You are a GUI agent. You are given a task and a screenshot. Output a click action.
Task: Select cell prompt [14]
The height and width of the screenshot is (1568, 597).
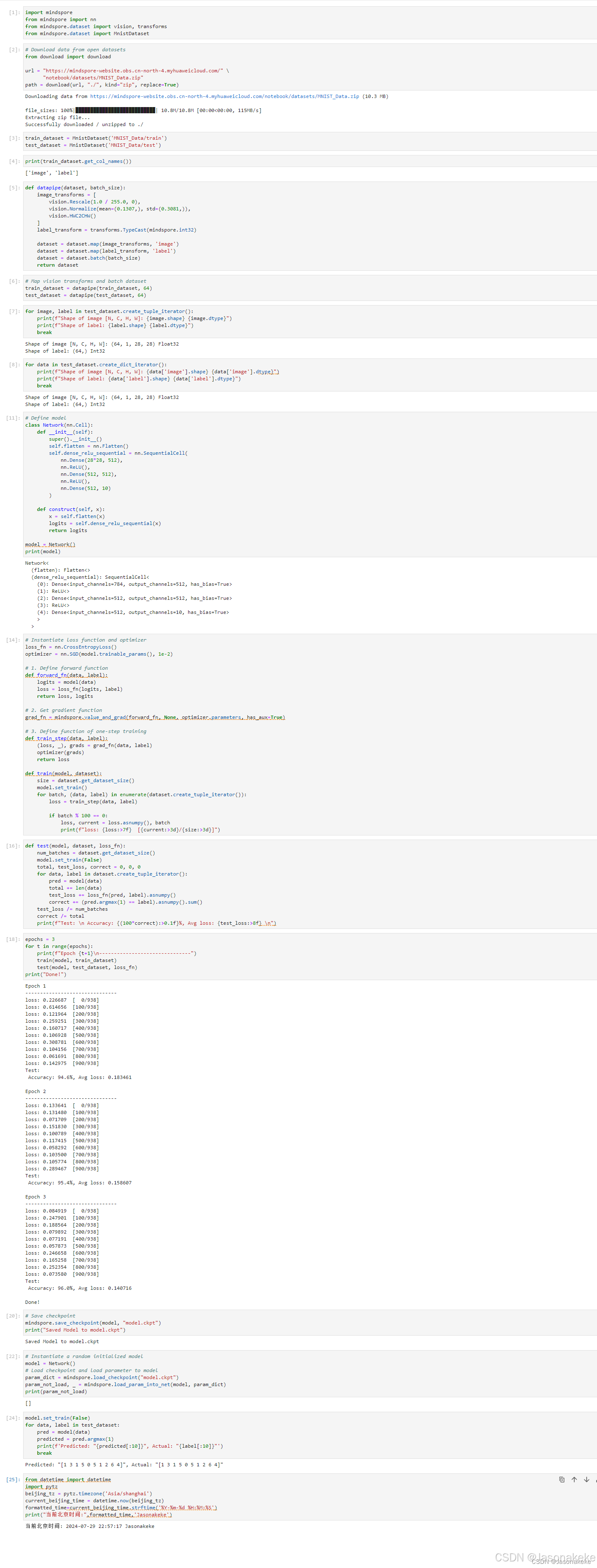(x=13, y=640)
